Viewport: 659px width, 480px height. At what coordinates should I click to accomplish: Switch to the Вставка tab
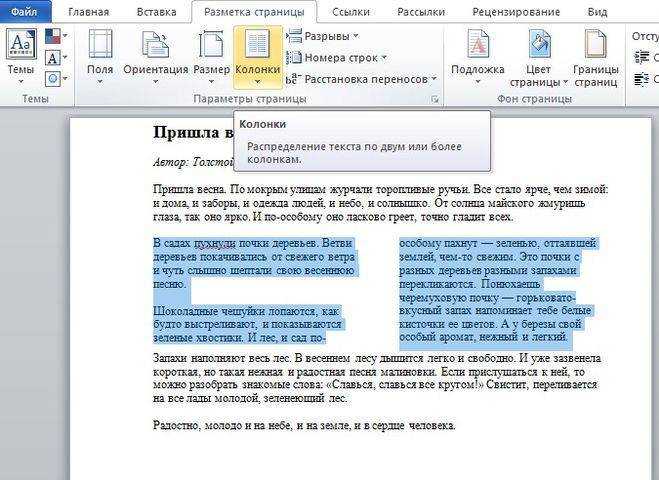click(x=156, y=12)
